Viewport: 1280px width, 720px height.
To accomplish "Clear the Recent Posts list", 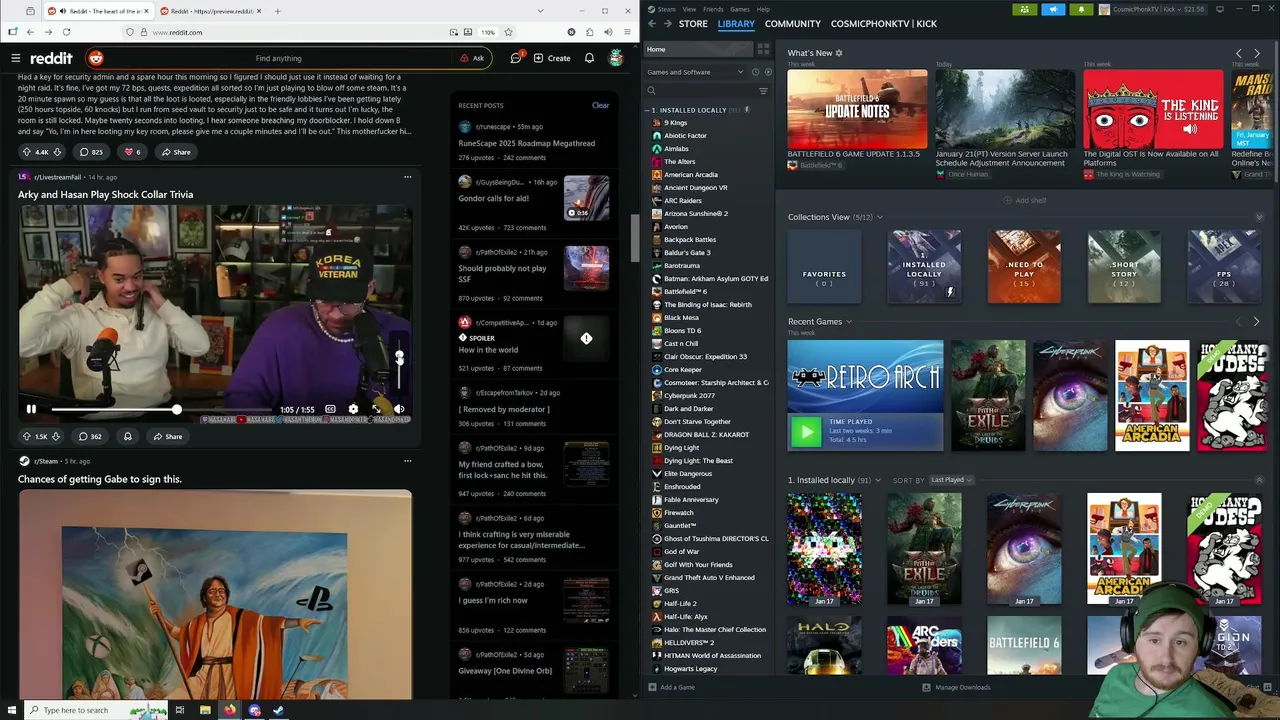I will [600, 105].
